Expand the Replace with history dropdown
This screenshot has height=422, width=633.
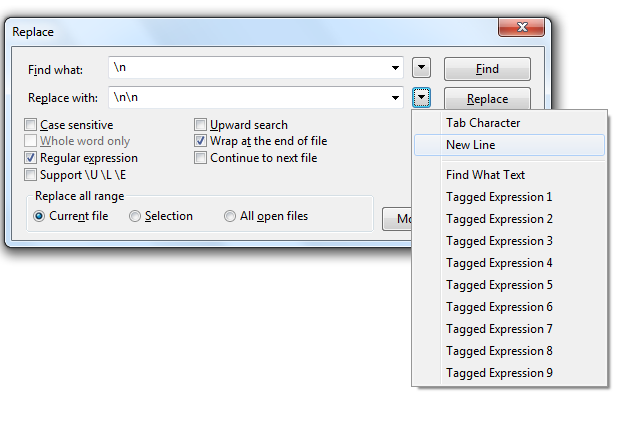click(397, 98)
